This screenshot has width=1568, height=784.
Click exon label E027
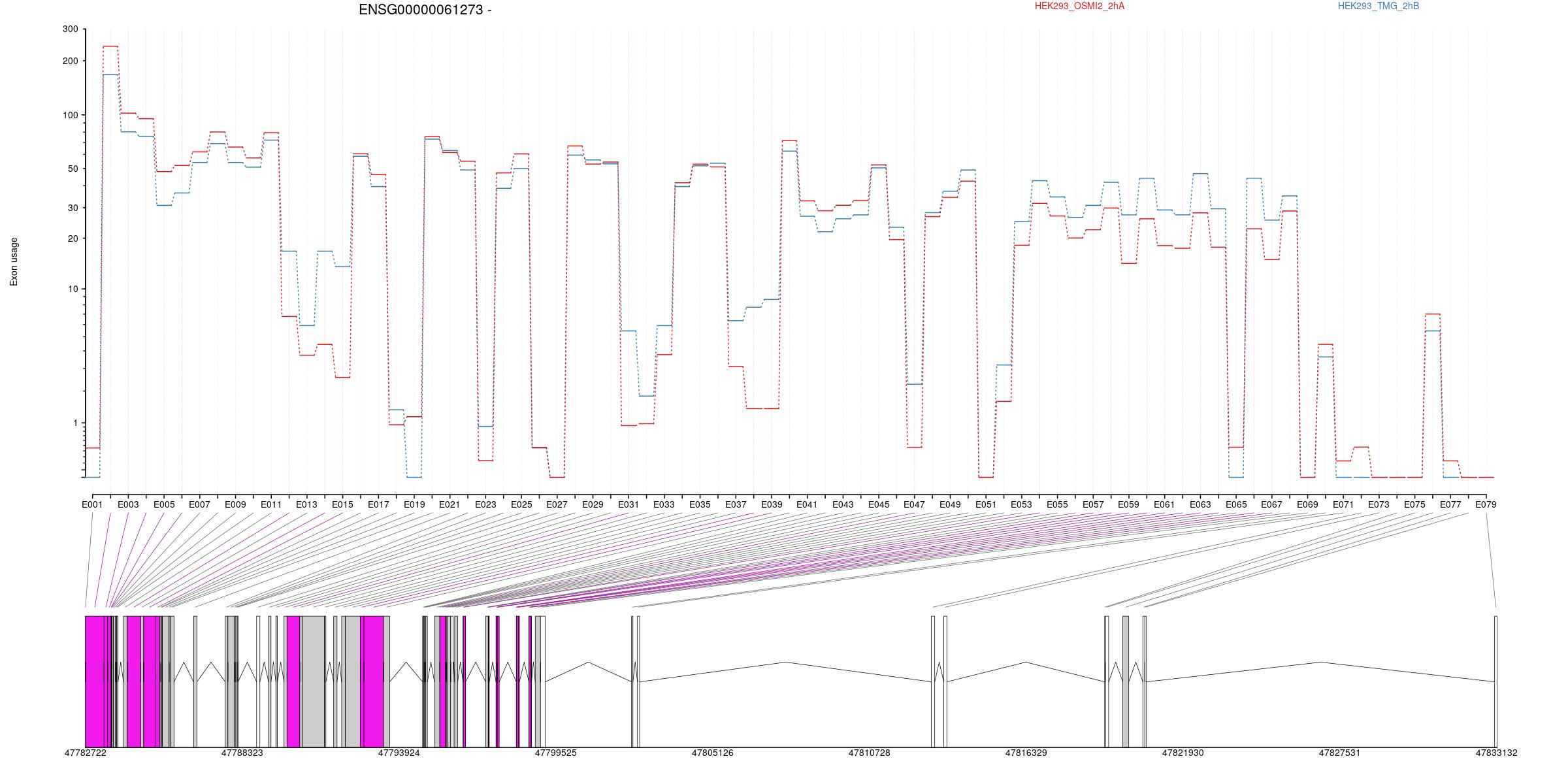(x=557, y=504)
